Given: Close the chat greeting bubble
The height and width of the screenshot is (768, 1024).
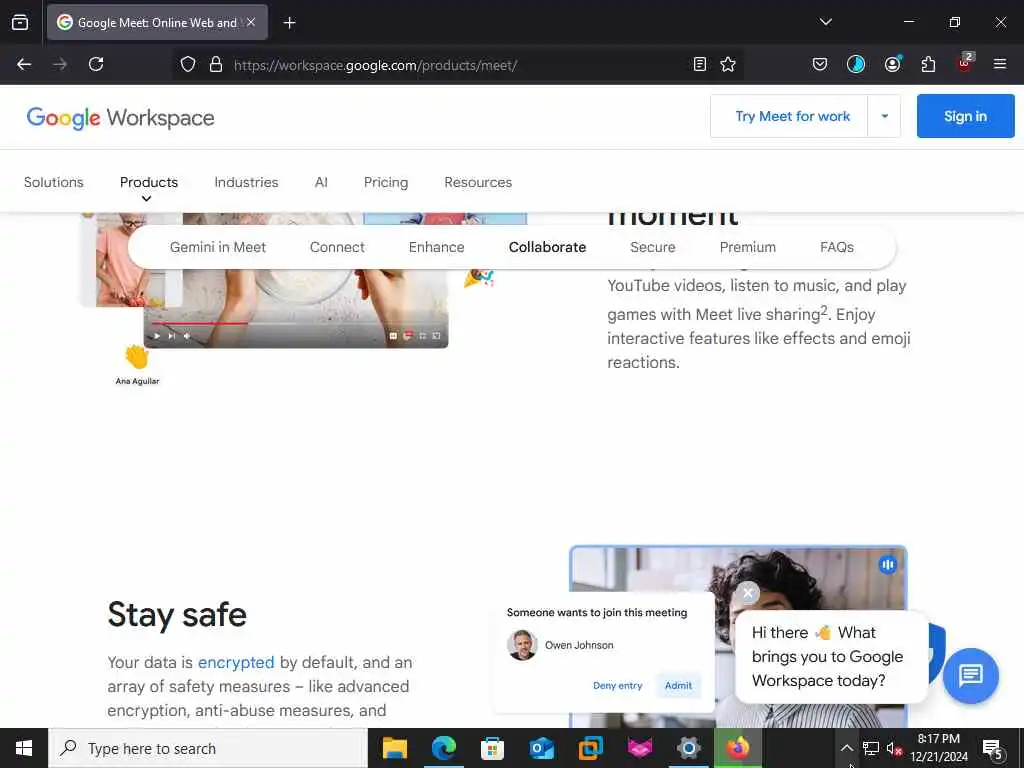Looking at the screenshot, I should click(748, 593).
